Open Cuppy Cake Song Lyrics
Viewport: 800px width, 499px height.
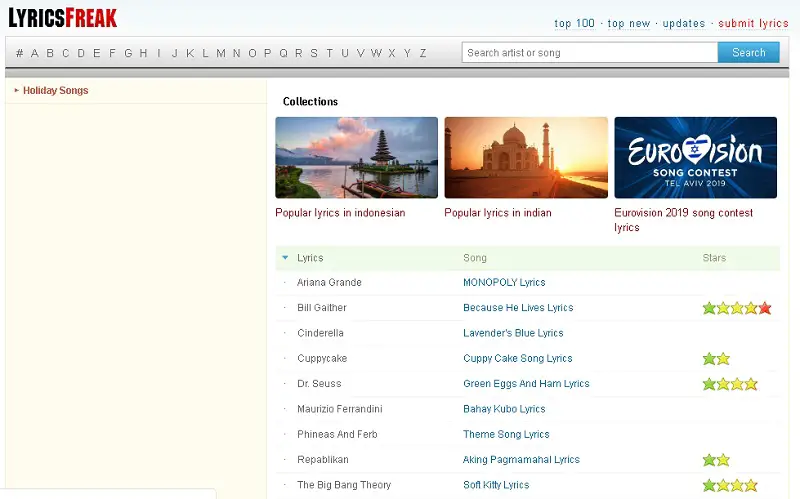pyautogui.click(x=517, y=359)
